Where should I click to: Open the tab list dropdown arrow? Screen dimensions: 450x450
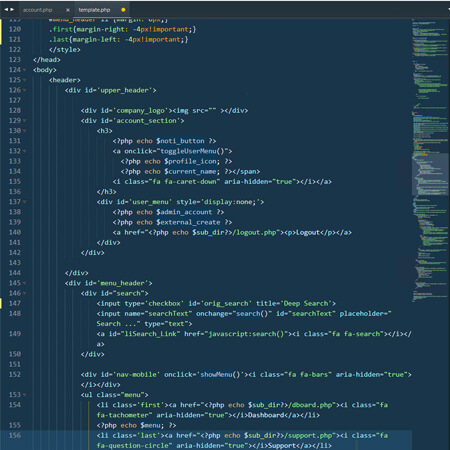click(x=448, y=10)
